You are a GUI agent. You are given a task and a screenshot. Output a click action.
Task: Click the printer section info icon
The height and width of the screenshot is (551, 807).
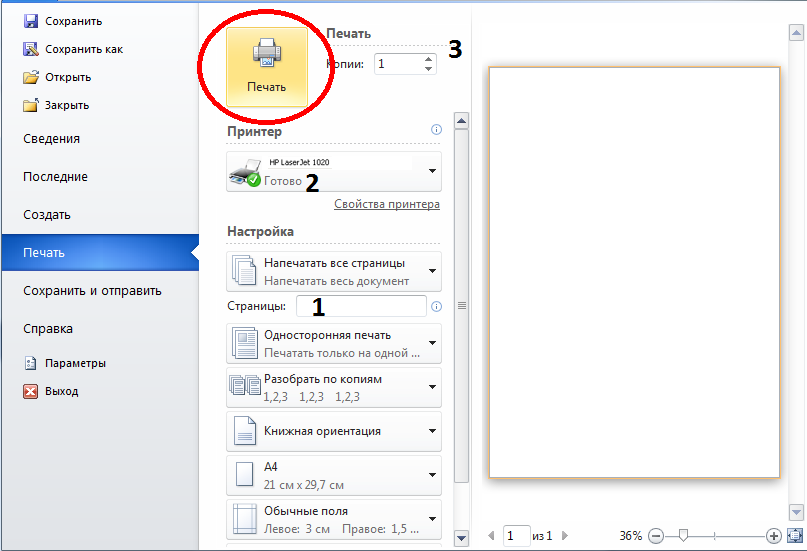pyautogui.click(x=436, y=130)
